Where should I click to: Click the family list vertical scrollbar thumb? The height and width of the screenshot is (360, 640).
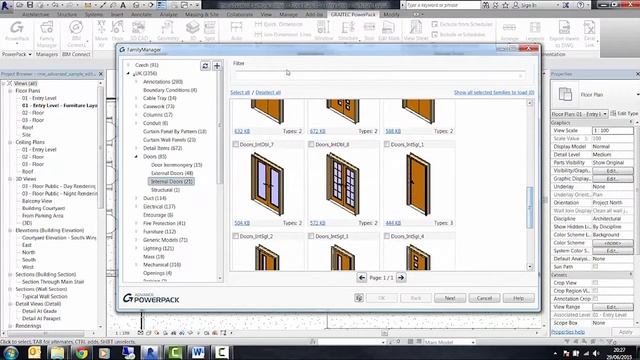pyautogui.click(x=530, y=207)
